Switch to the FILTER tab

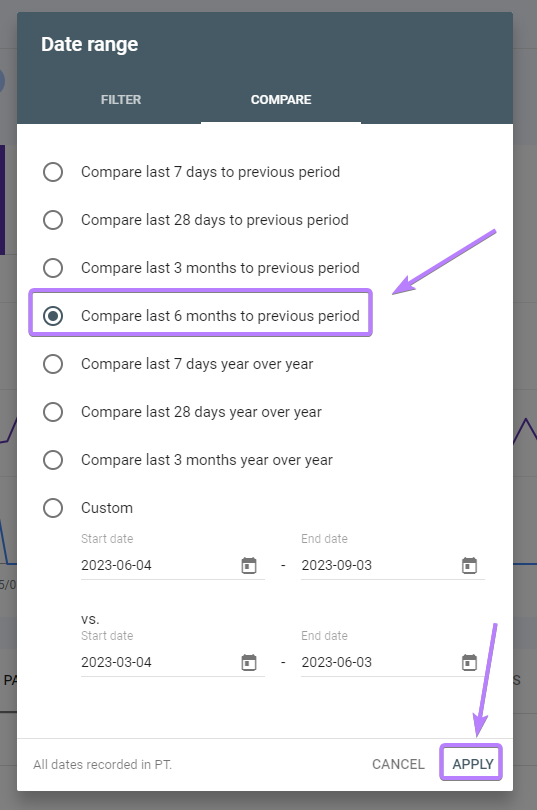click(121, 100)
